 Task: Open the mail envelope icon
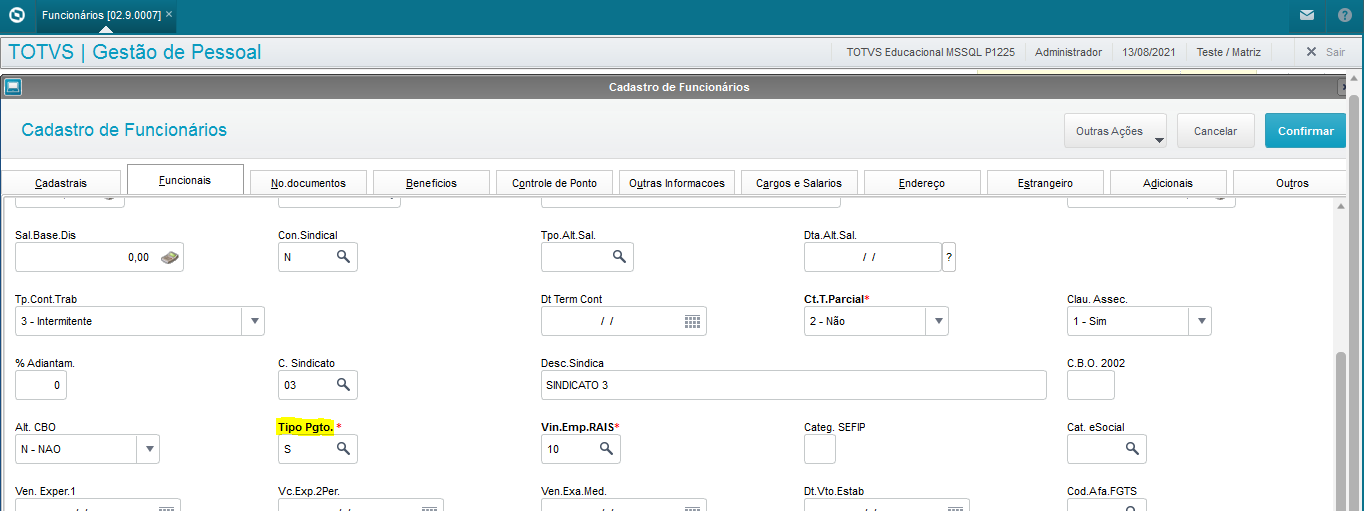click(1307, 15)
